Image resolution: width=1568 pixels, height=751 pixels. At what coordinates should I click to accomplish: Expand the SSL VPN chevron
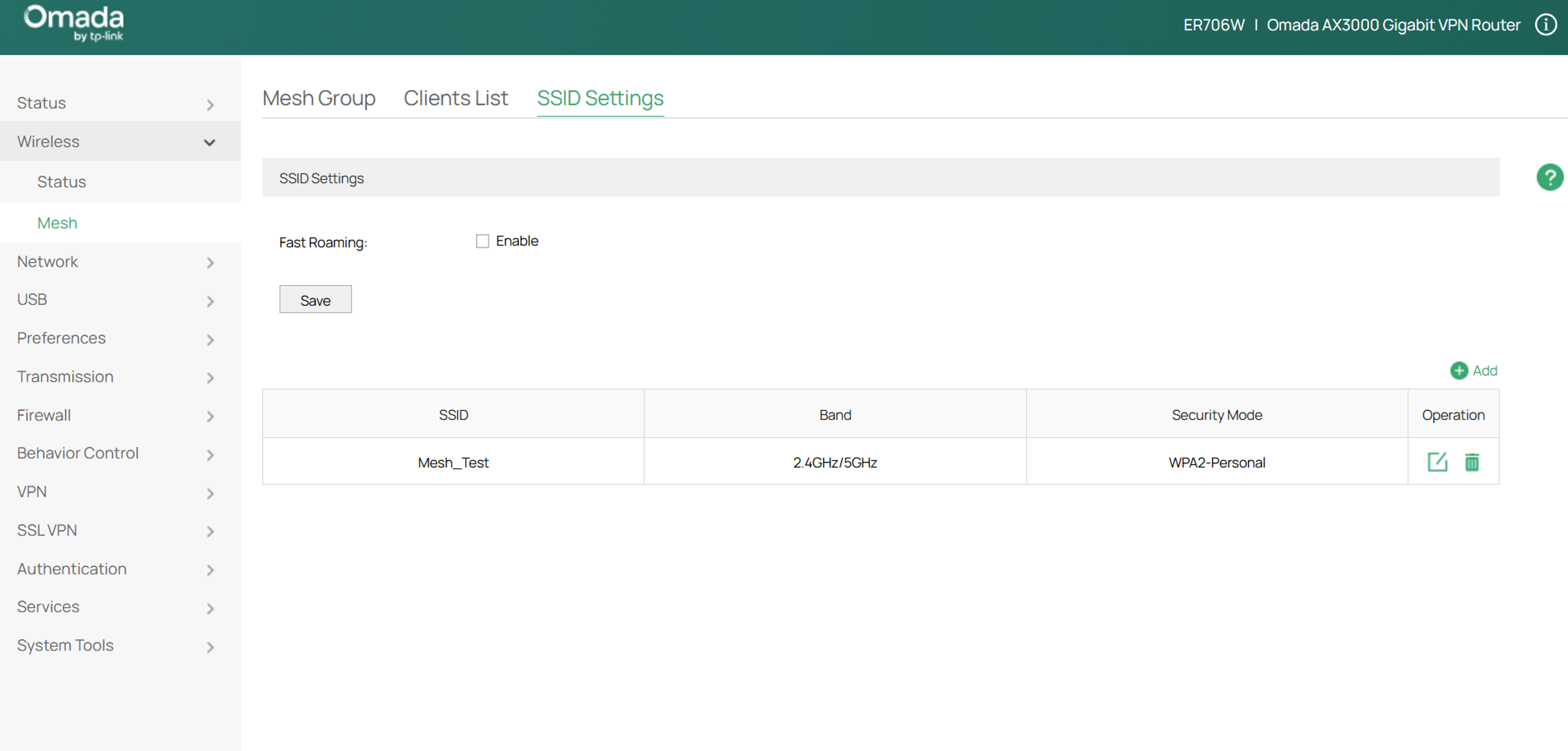(210, 531)
